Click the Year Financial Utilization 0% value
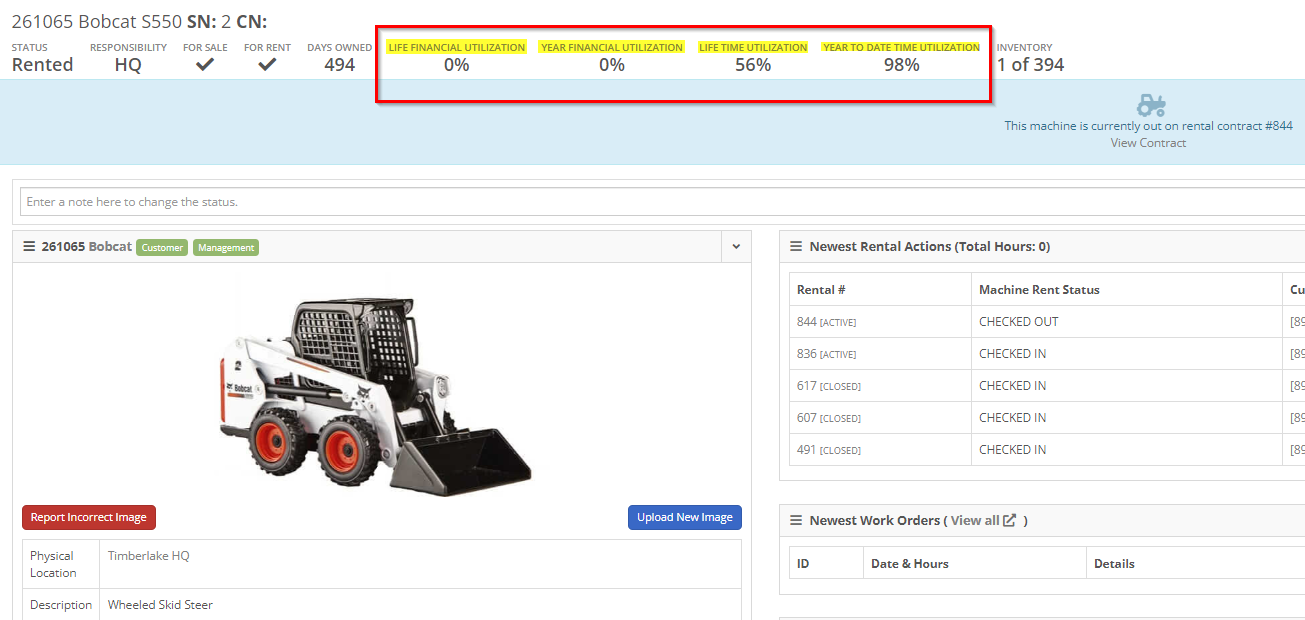 (x=612, y=65)
